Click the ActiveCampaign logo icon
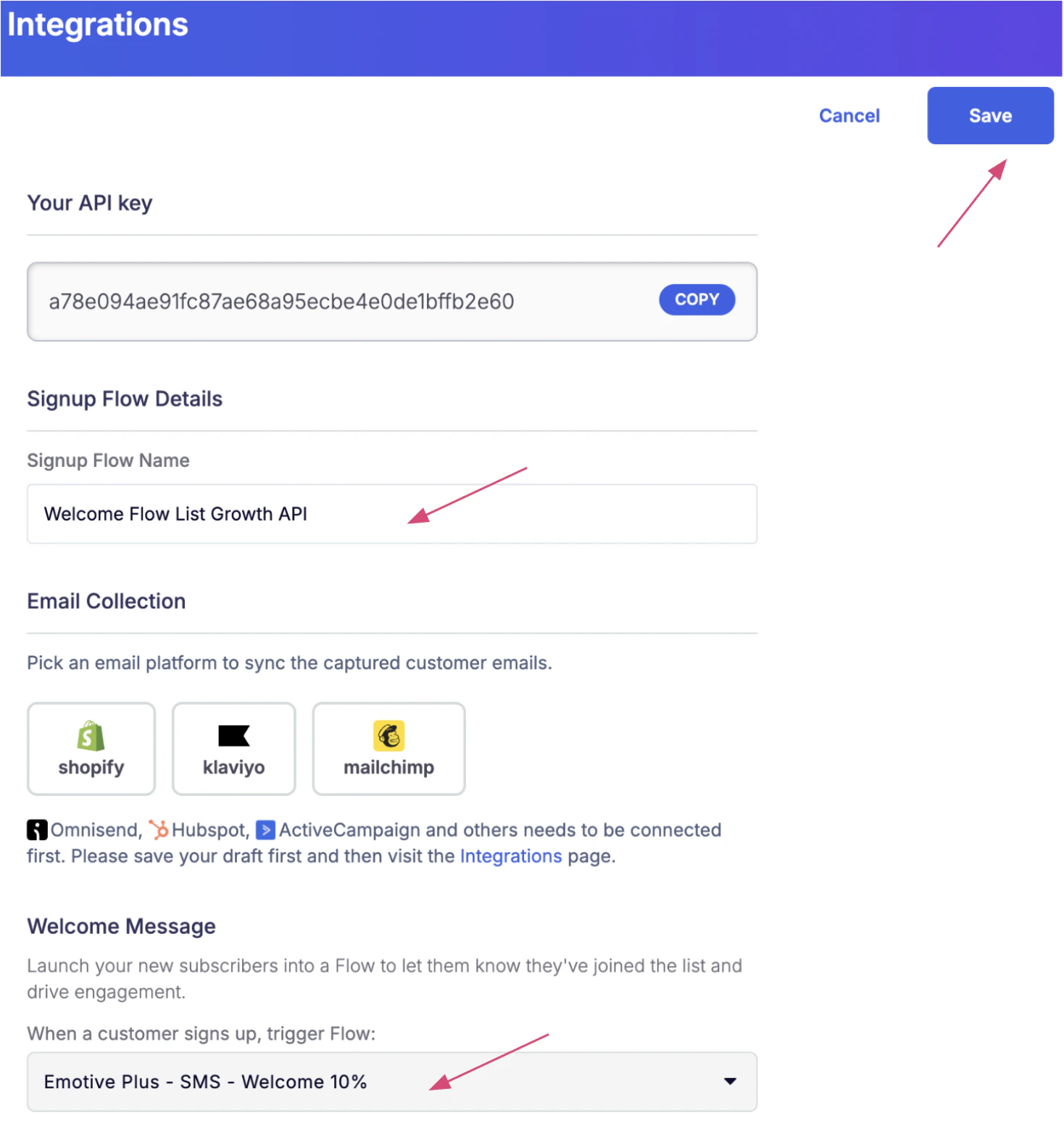The width and height of the screenshot is (1064, 1131). (x=266, y=829)
